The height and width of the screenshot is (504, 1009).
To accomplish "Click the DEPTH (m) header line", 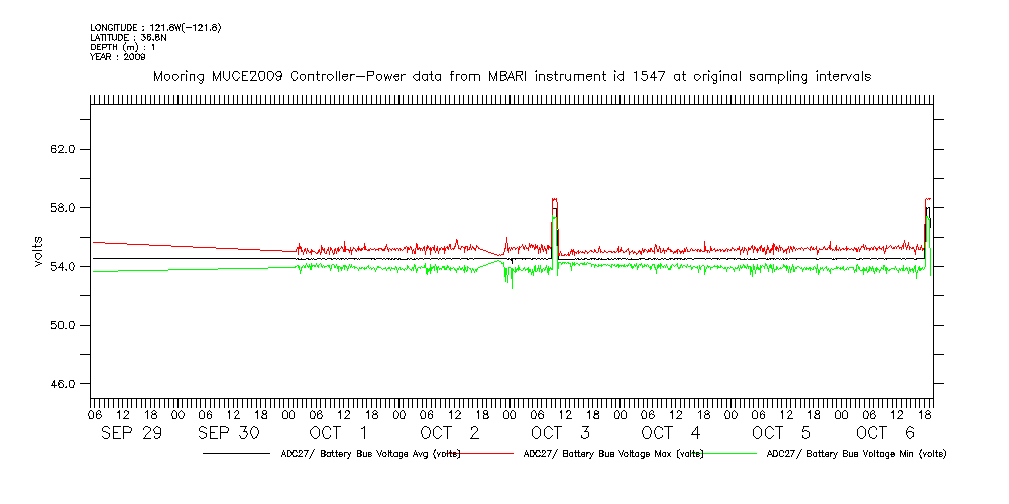I will coord(122,47).
